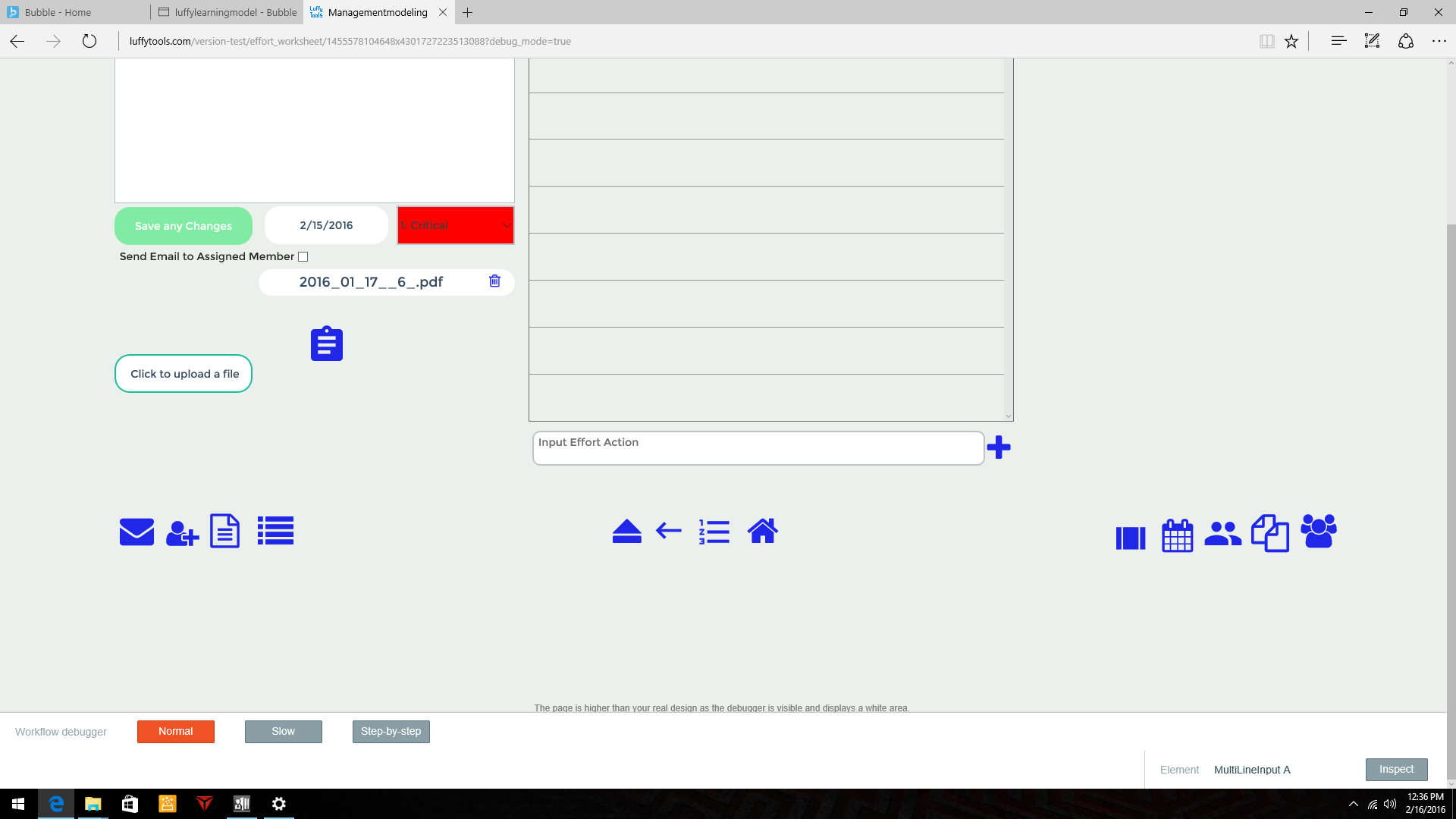Click the envelope mail icon
The height and width of the screenshot is (819, 1456).
[136, 532]
